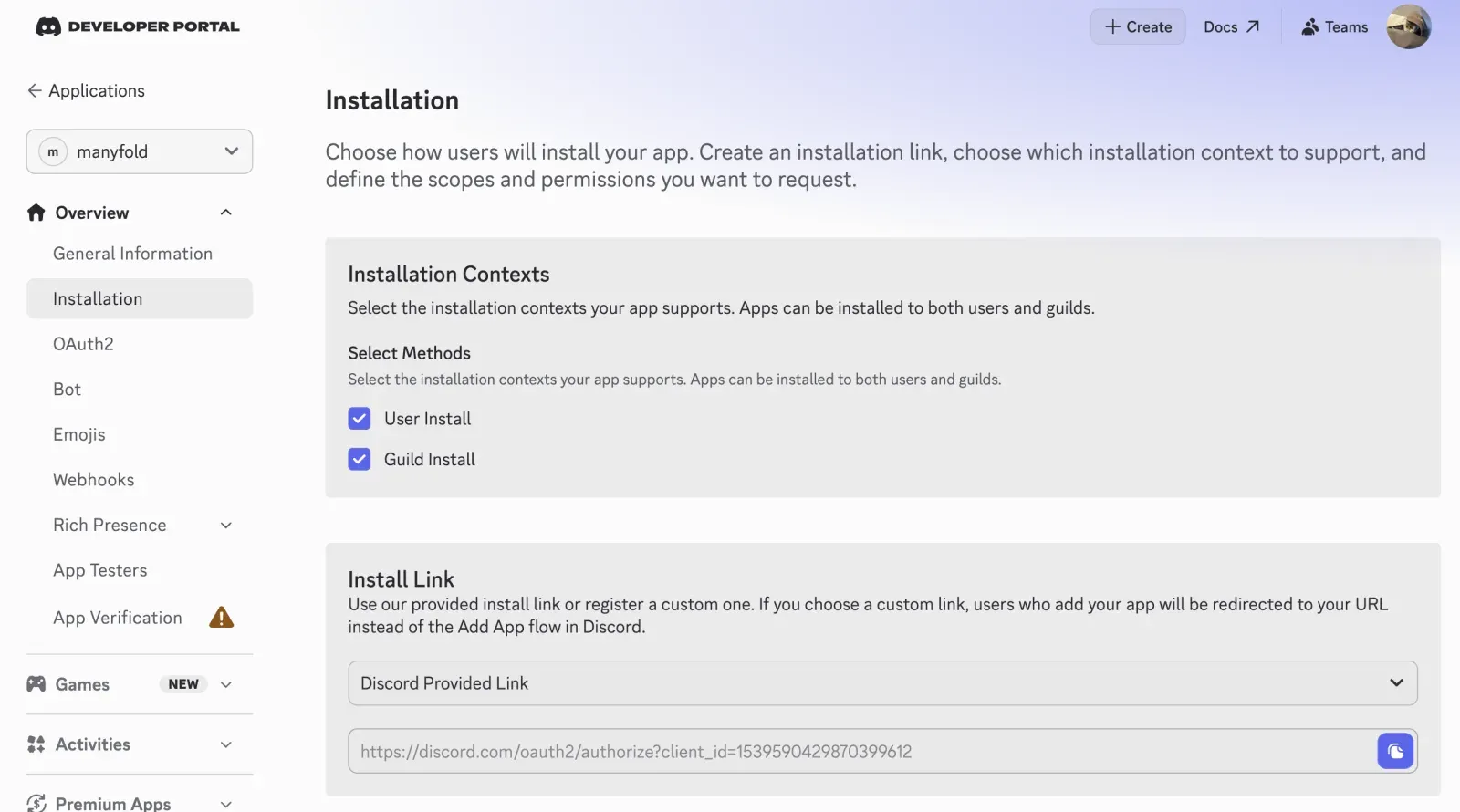This screenshot has width=1460, height=812.
Task: Click the Premium Apps icon
Action: (x=36, y=803)
